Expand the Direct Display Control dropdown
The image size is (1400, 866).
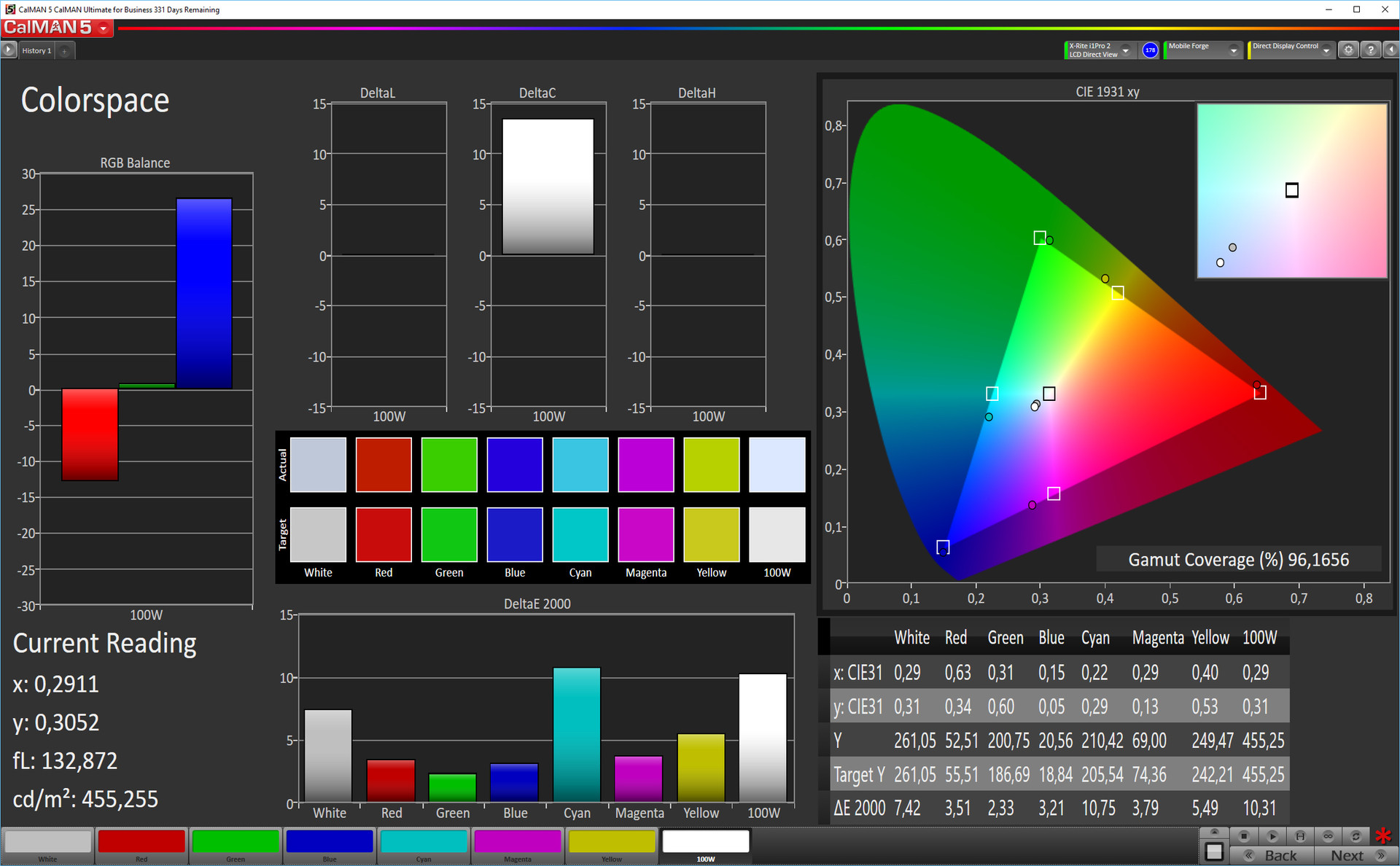(1326, 50)
